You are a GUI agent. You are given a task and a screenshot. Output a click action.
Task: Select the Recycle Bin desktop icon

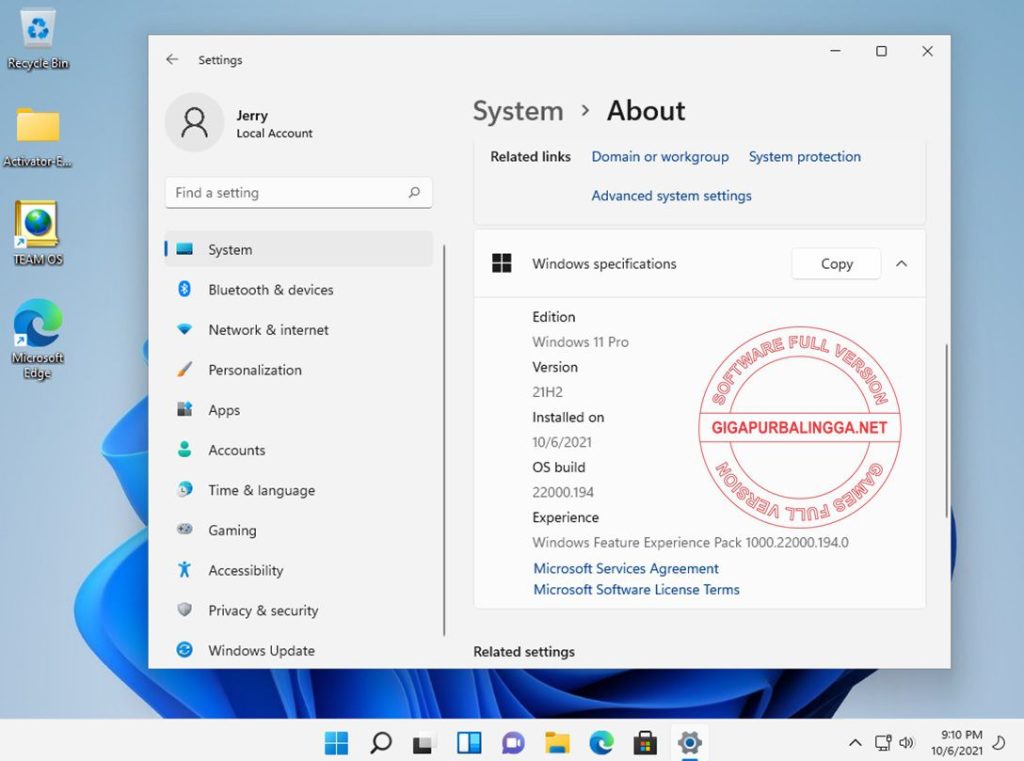tap(38, 40)
